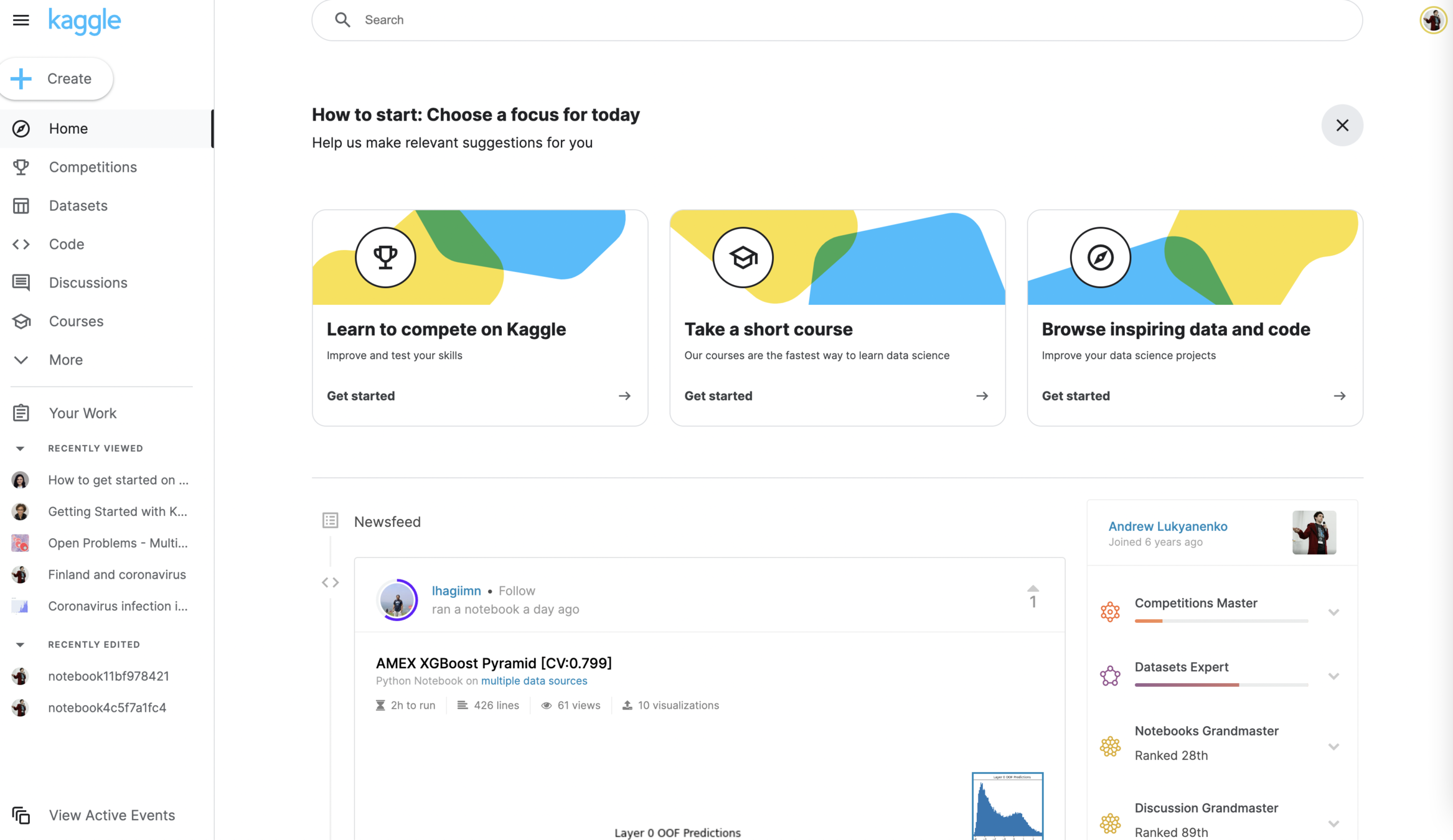Image resolution: width=1453 pixels, height=840 pixels.
Task: Click the Kaggle logo
Action: pyautogui.click(x=85, y=21)
